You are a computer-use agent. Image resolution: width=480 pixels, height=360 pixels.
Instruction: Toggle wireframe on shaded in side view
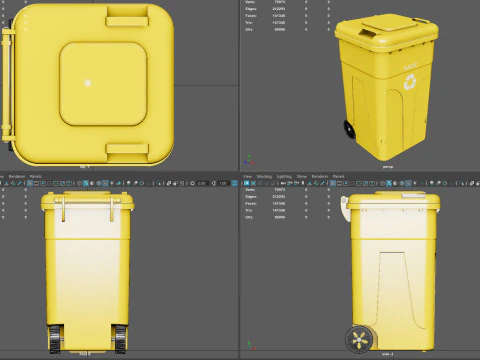point(401,183)
